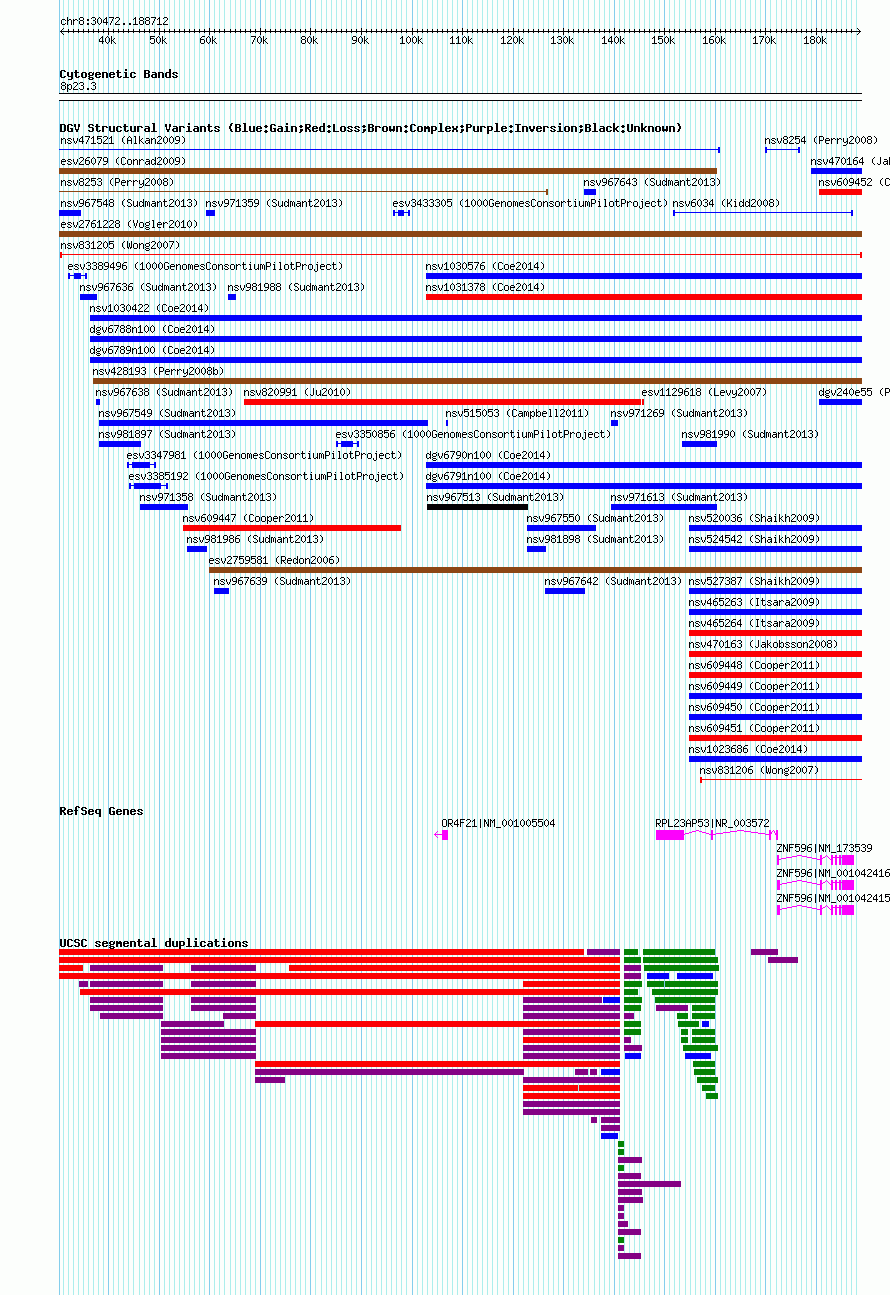The height and width of the screenshot is (1295, 890).
Task: Select the black nsv967513 (Sudmant2013) variant bar
Action: (x=477, y=507)
